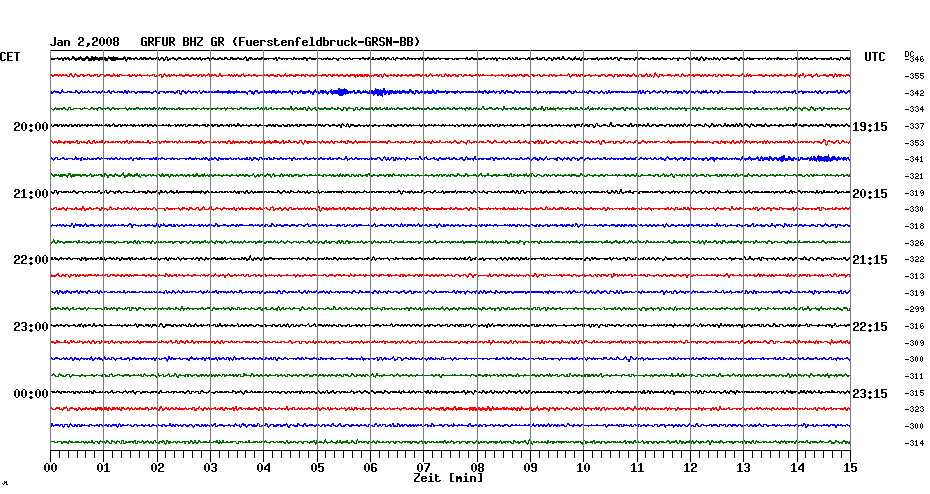Click the station title "GRFUR BHZ GR (Fuerstenfeldbruck-GRSN-BB)"

pyautogui.click(x=280, y=42)
